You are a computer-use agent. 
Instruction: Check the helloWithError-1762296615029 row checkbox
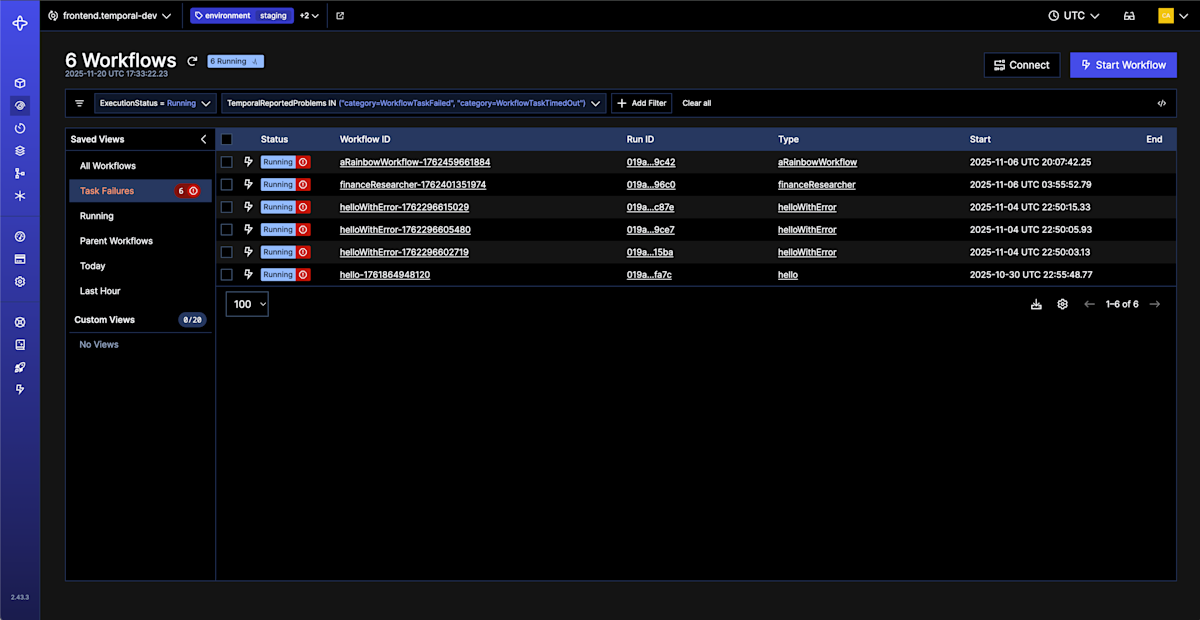click(227, 207)
